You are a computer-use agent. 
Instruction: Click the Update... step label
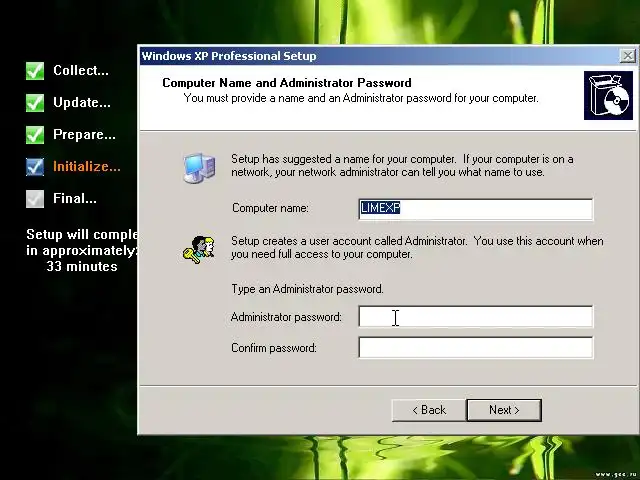pos(82,102)
